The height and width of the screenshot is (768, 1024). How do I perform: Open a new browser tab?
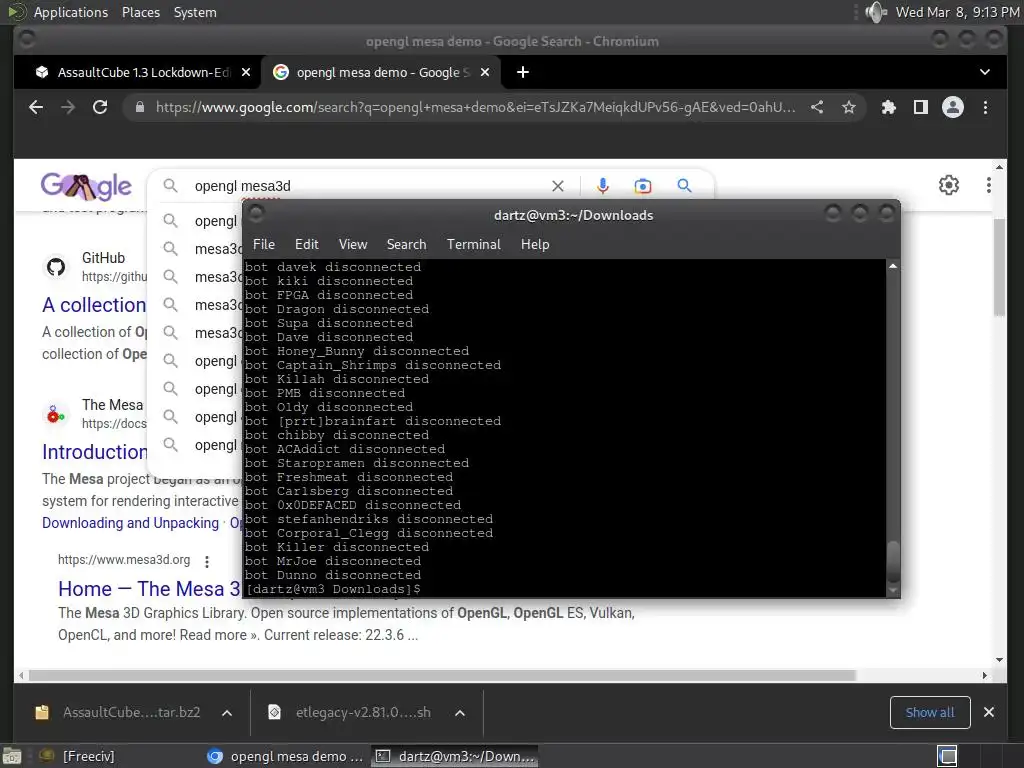522,72
